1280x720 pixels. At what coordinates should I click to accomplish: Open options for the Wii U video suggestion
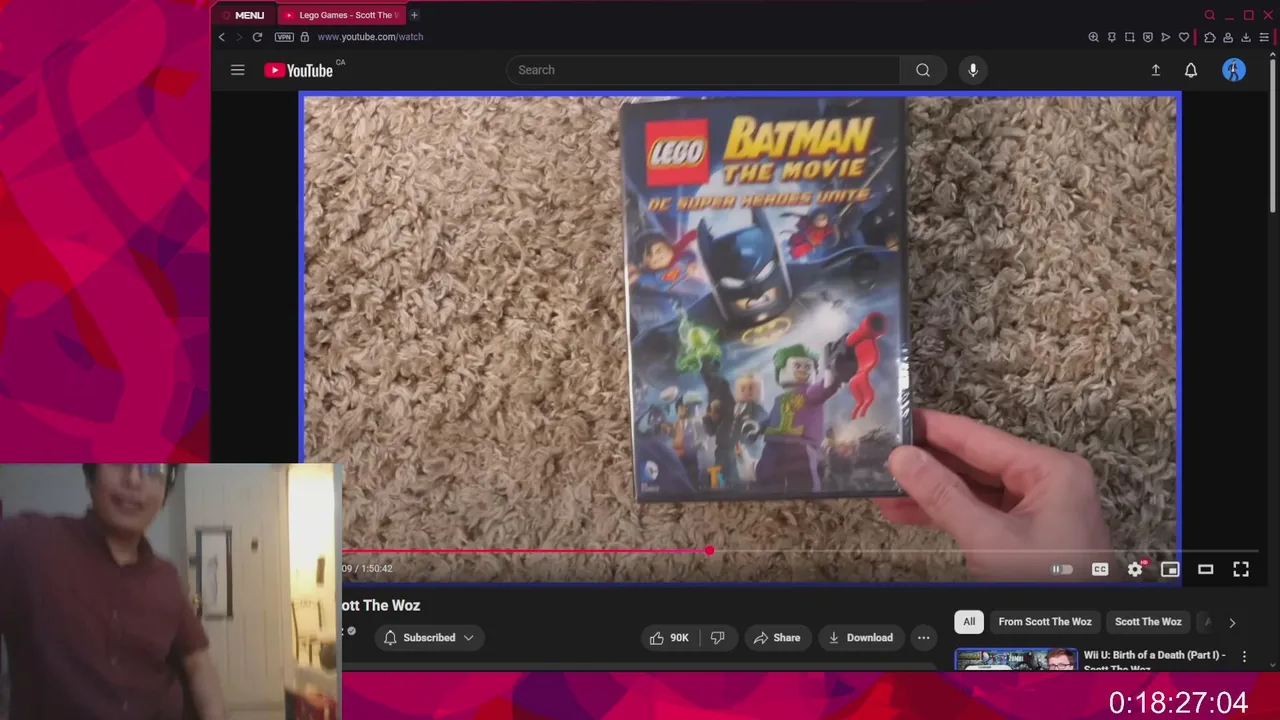[1244, 657]
